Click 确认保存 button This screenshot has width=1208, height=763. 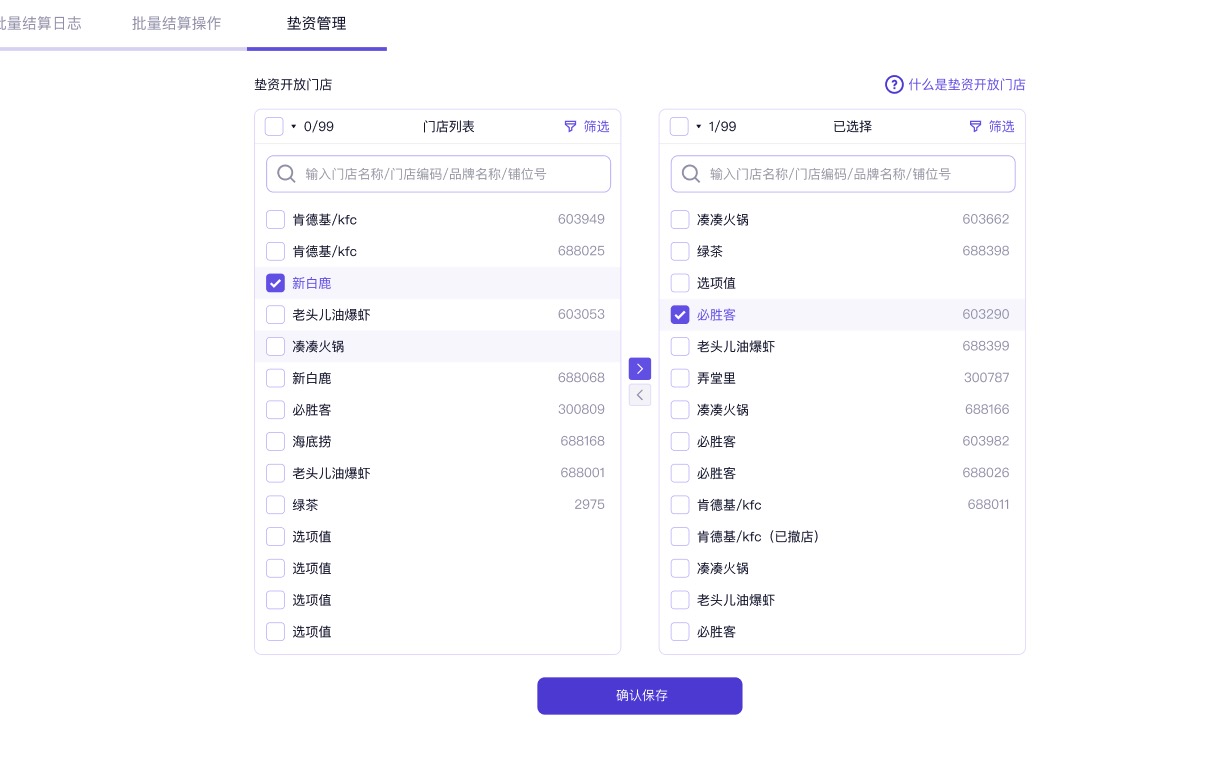pos(639,696)
